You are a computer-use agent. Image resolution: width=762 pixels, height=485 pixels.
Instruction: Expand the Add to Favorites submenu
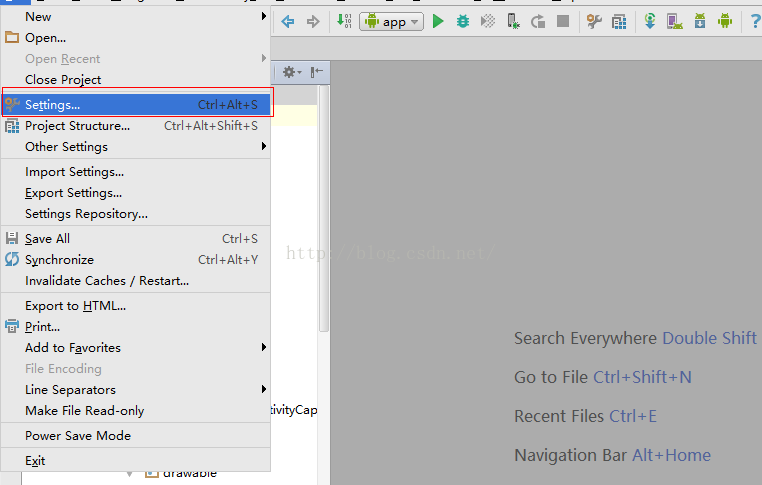click(136, 347)
